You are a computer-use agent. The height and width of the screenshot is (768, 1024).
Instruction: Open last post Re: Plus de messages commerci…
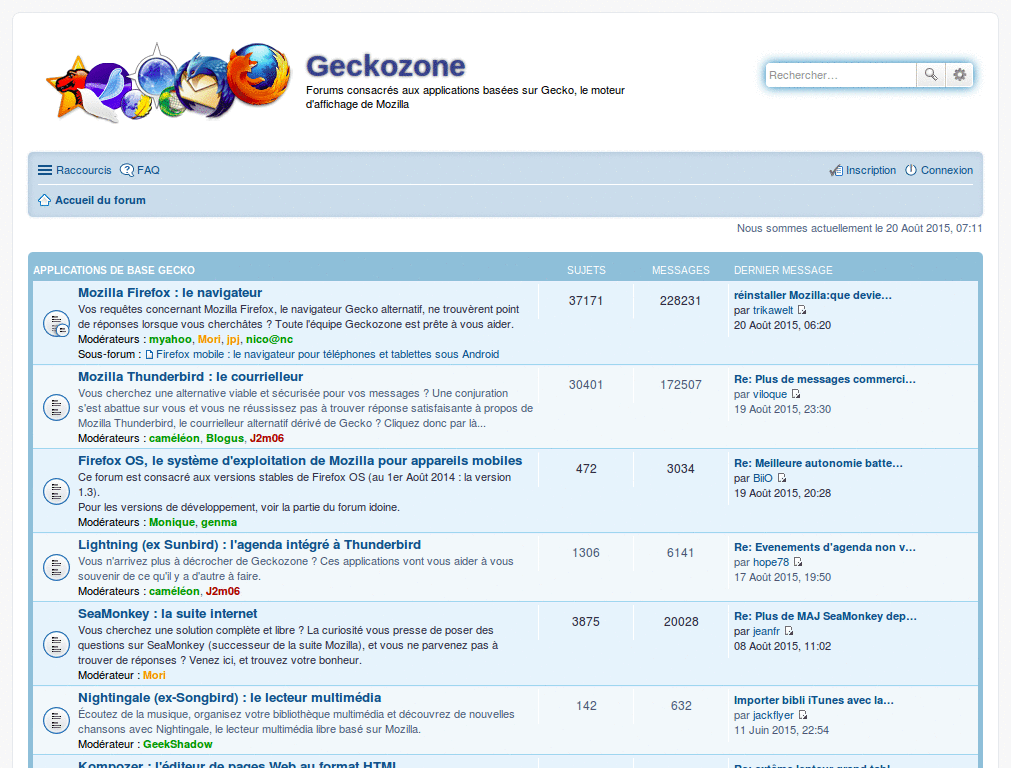pyautogui.click(x=825, y=379)
